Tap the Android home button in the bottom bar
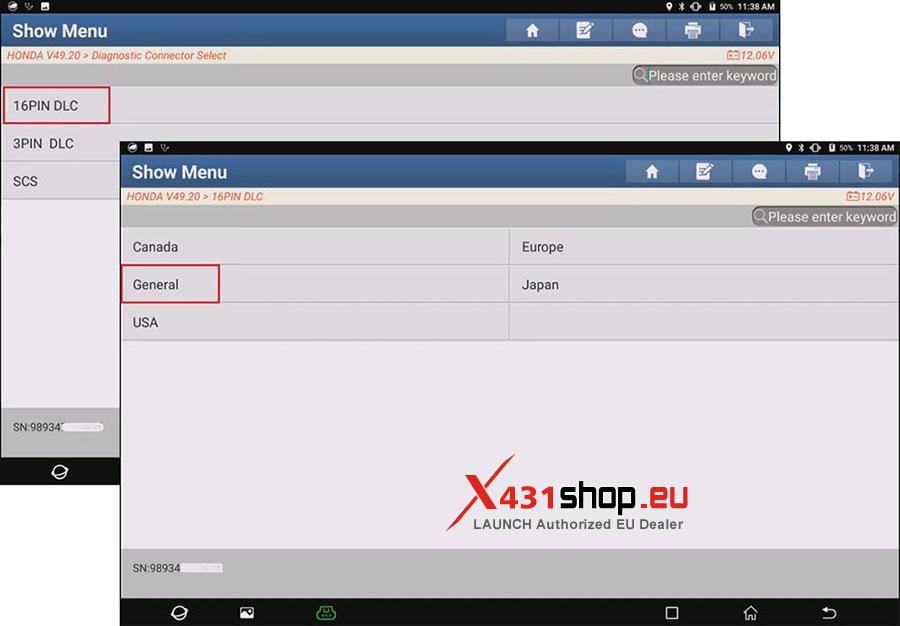 [750, 613]
